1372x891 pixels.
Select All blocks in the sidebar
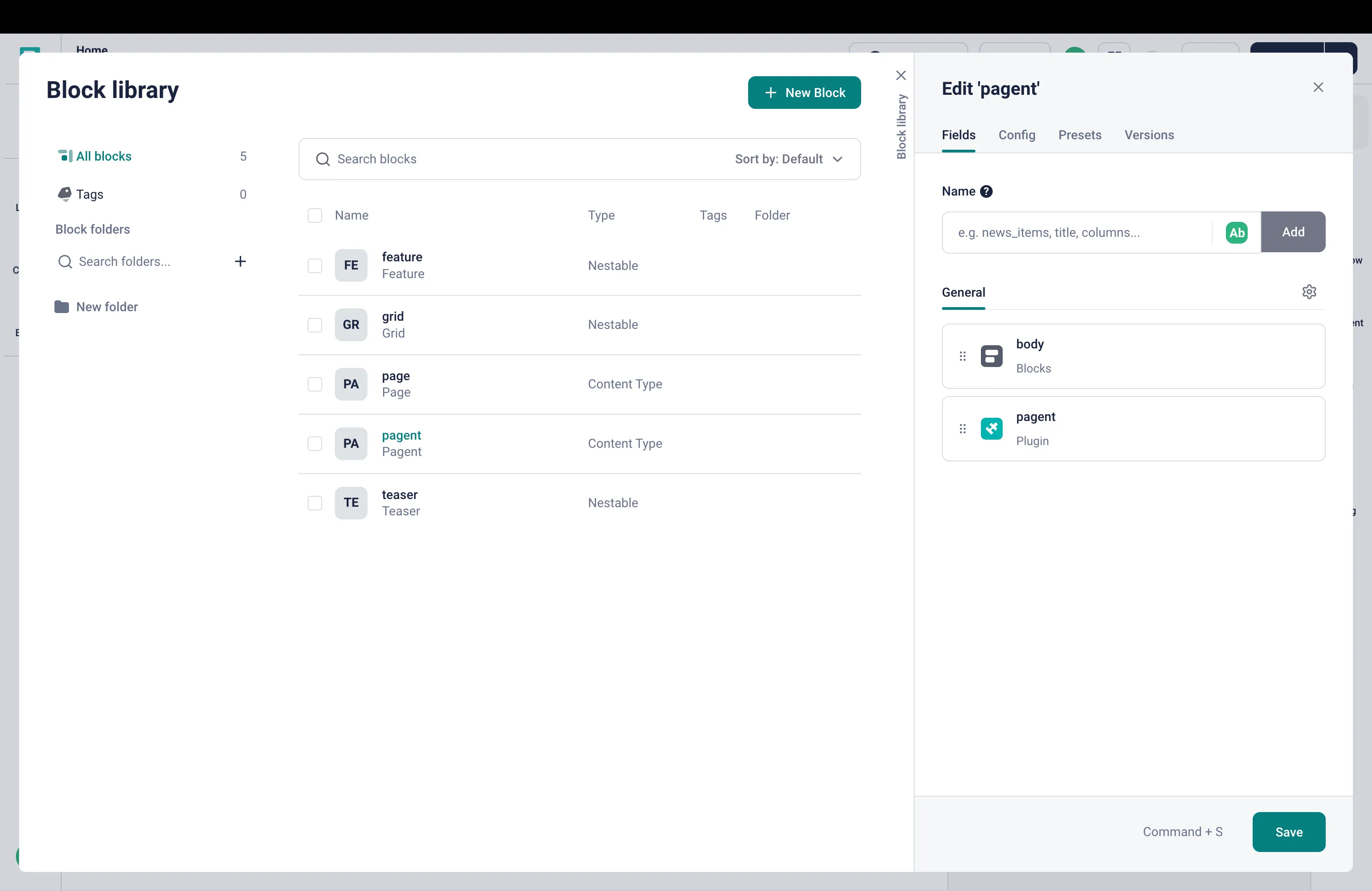(x=103, y=156)
